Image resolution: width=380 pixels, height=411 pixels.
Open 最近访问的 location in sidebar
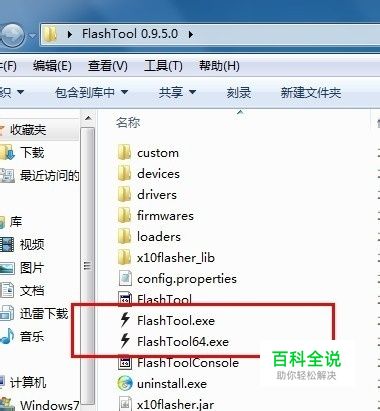[x=49, y=175]
